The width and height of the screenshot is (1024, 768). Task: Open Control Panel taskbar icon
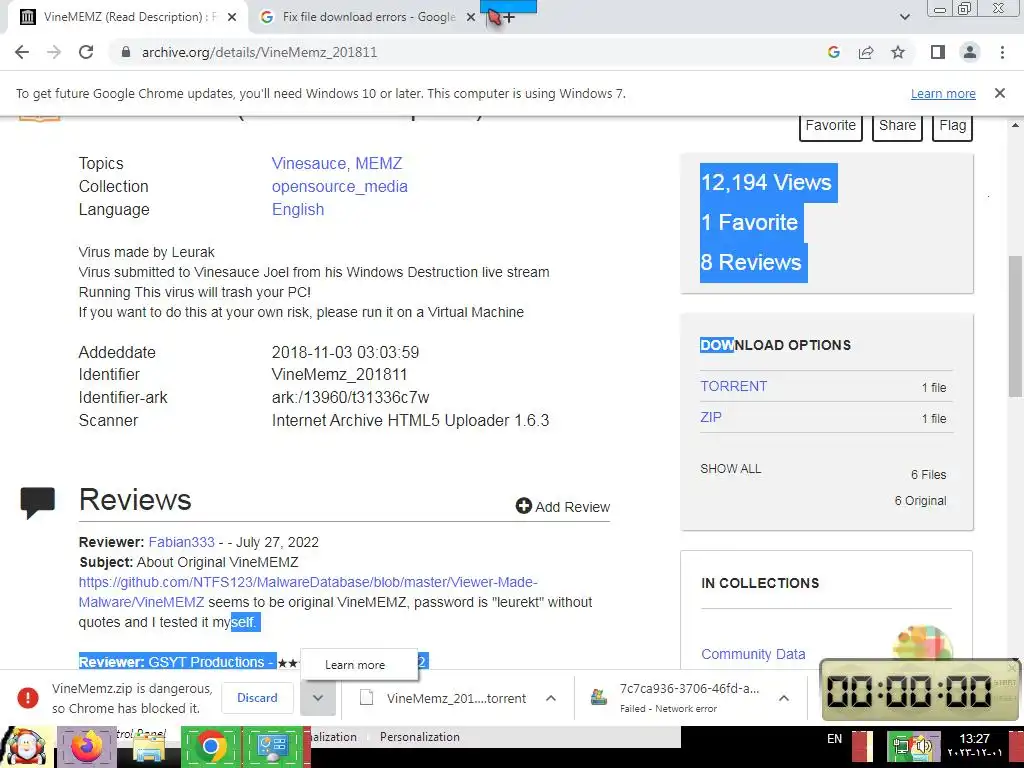273,746
